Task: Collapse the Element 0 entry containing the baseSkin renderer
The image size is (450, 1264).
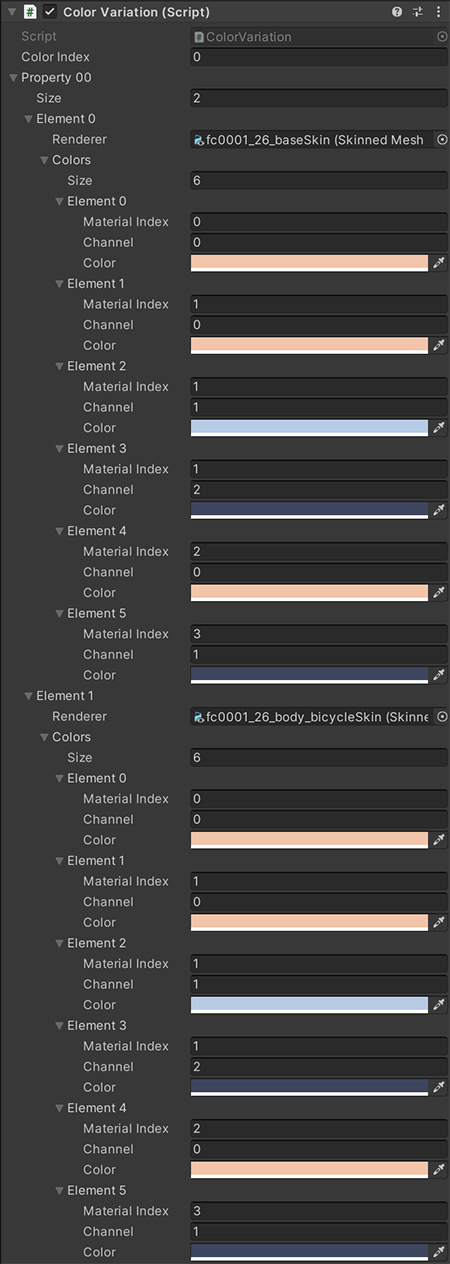Action: click(28, 119)
